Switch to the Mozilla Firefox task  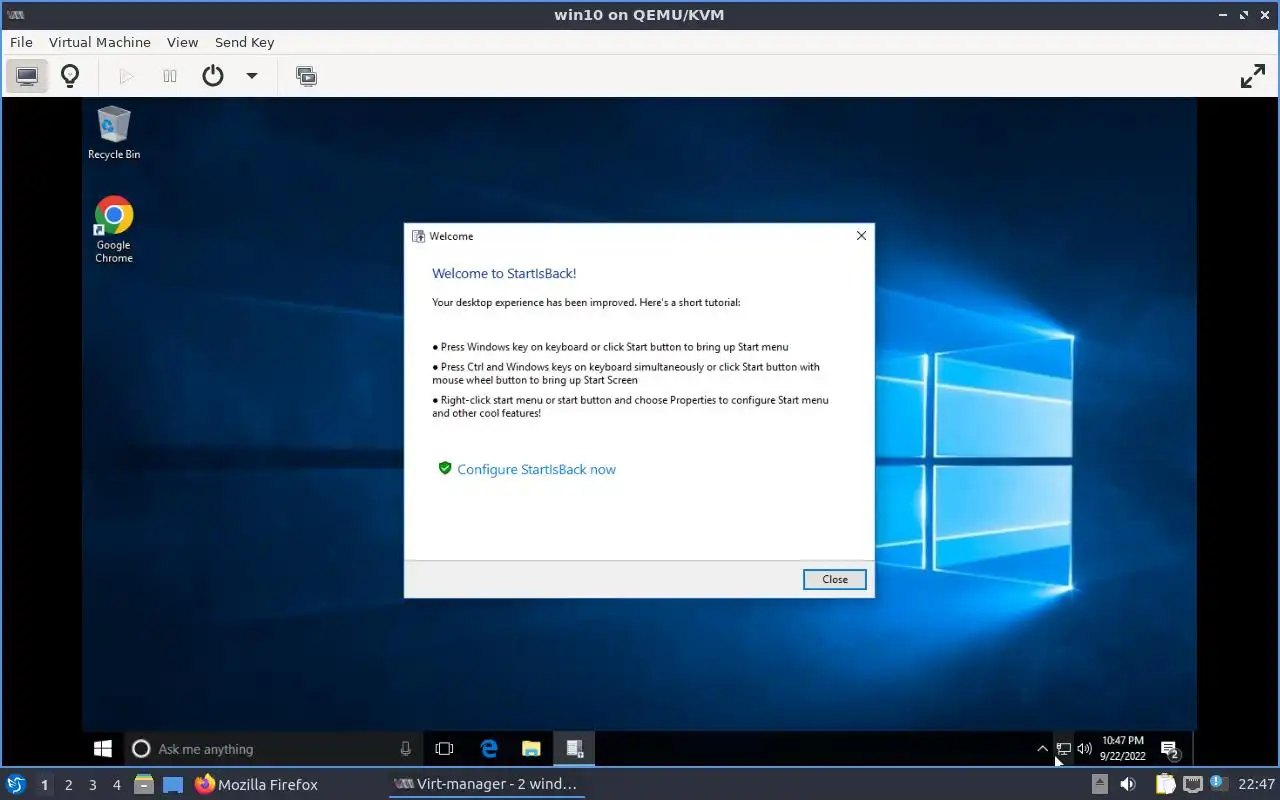[256, 784]
